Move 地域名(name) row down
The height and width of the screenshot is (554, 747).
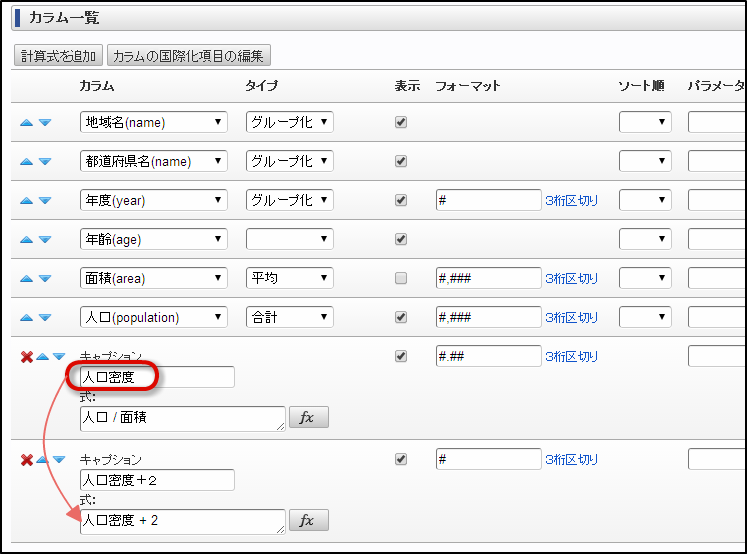click(45, 123)
